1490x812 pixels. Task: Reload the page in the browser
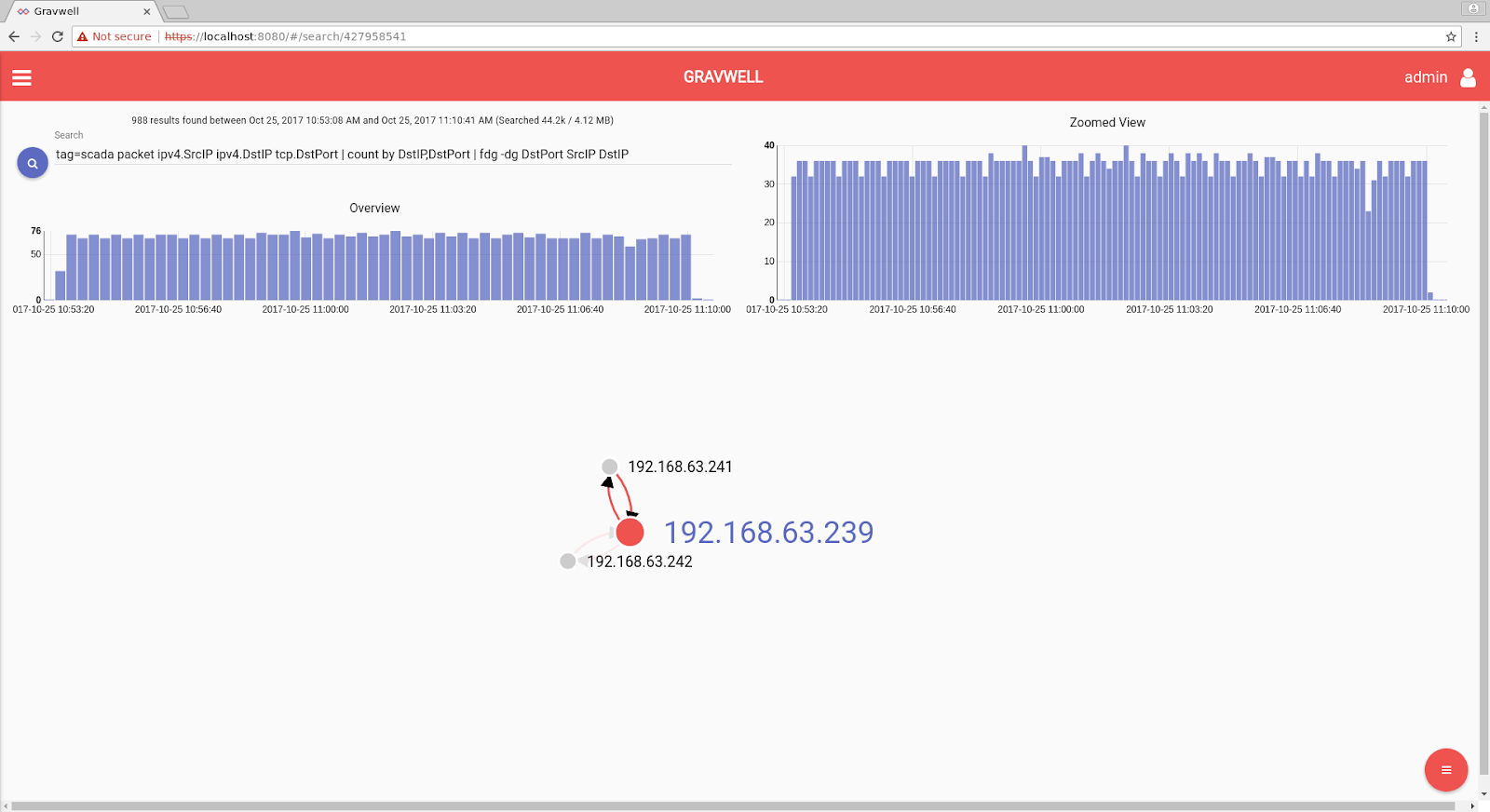(x=57, y=36)
